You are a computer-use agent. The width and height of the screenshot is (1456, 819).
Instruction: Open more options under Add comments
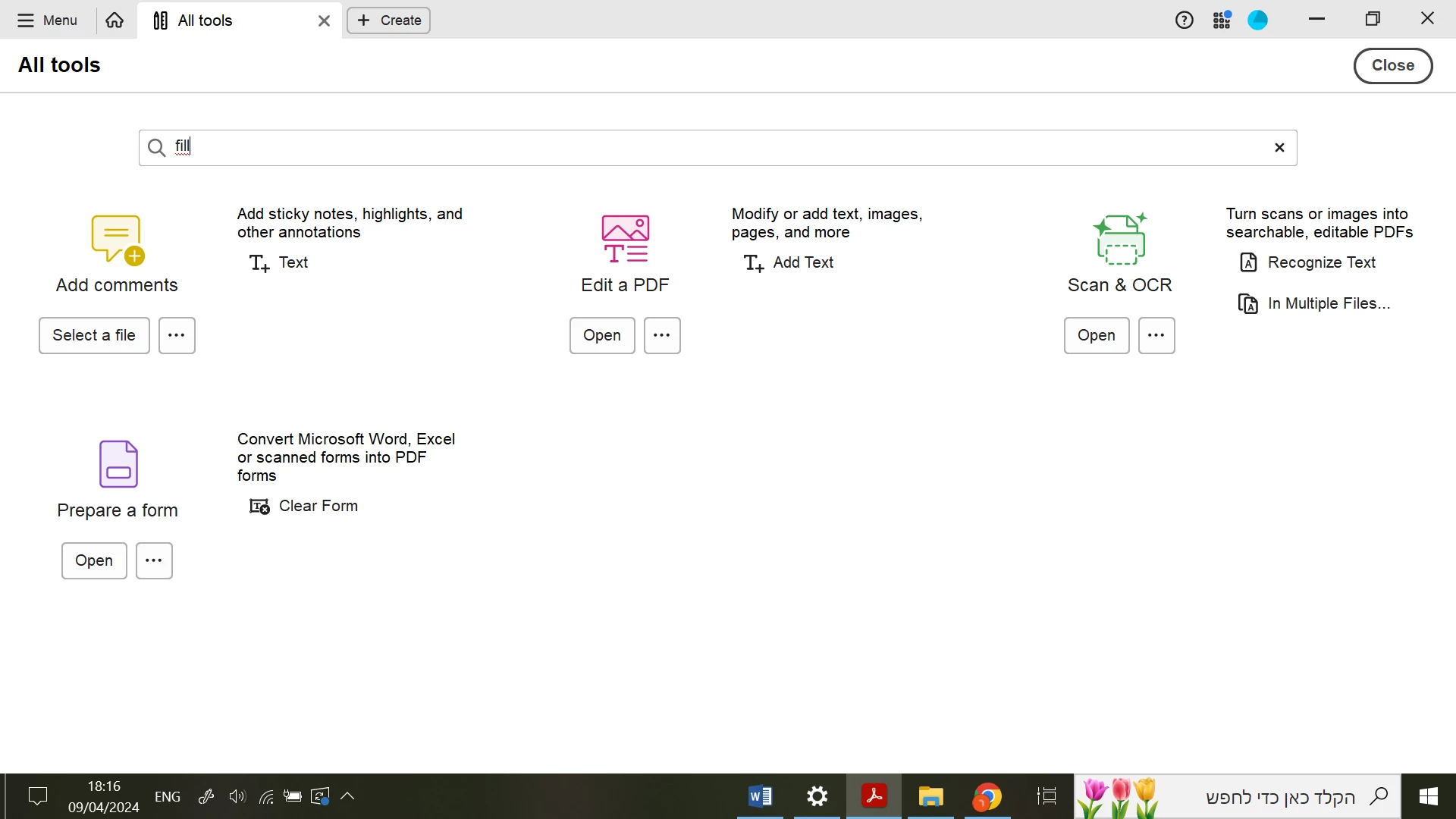(x=177, y=336)
